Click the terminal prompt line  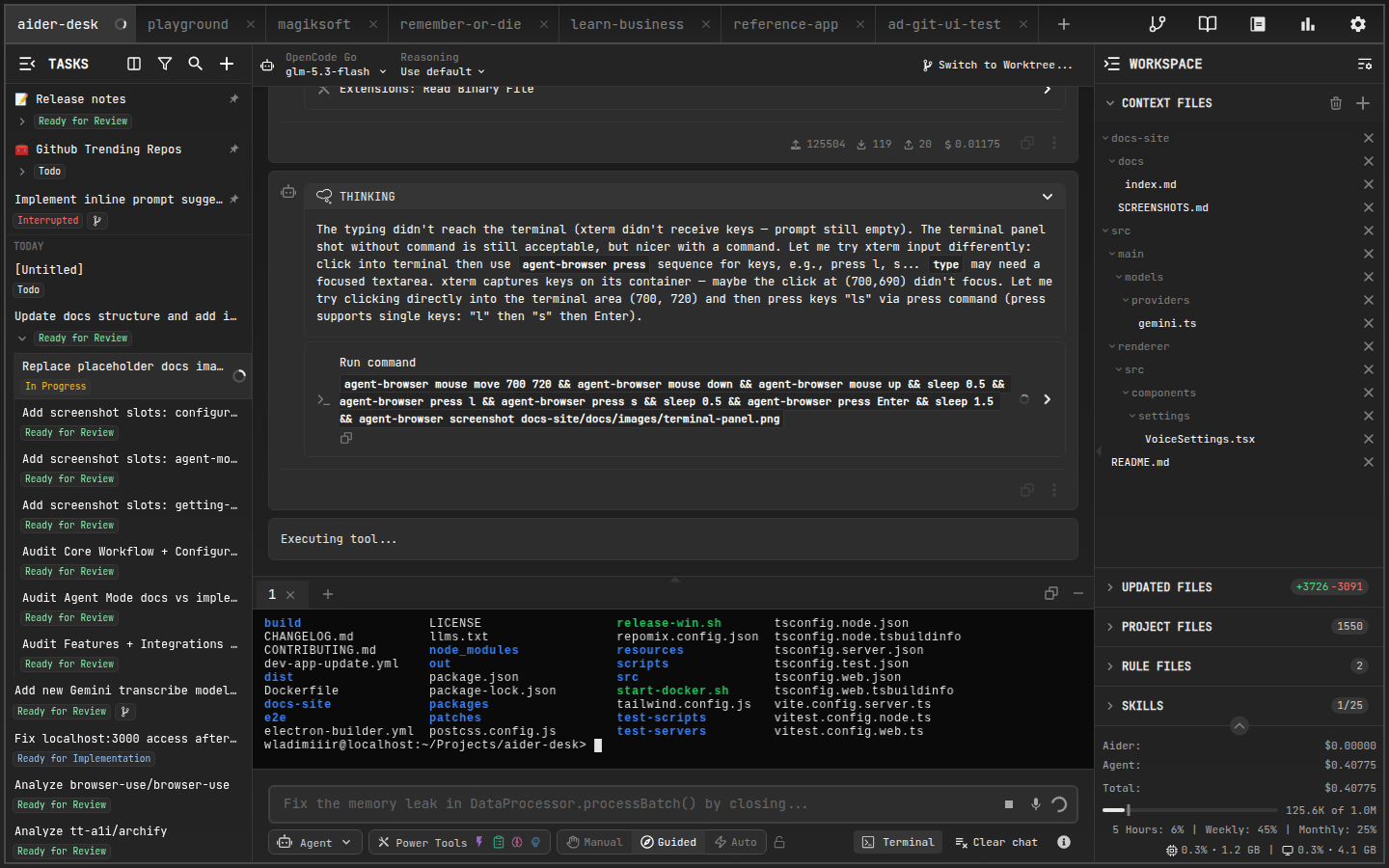433,745
